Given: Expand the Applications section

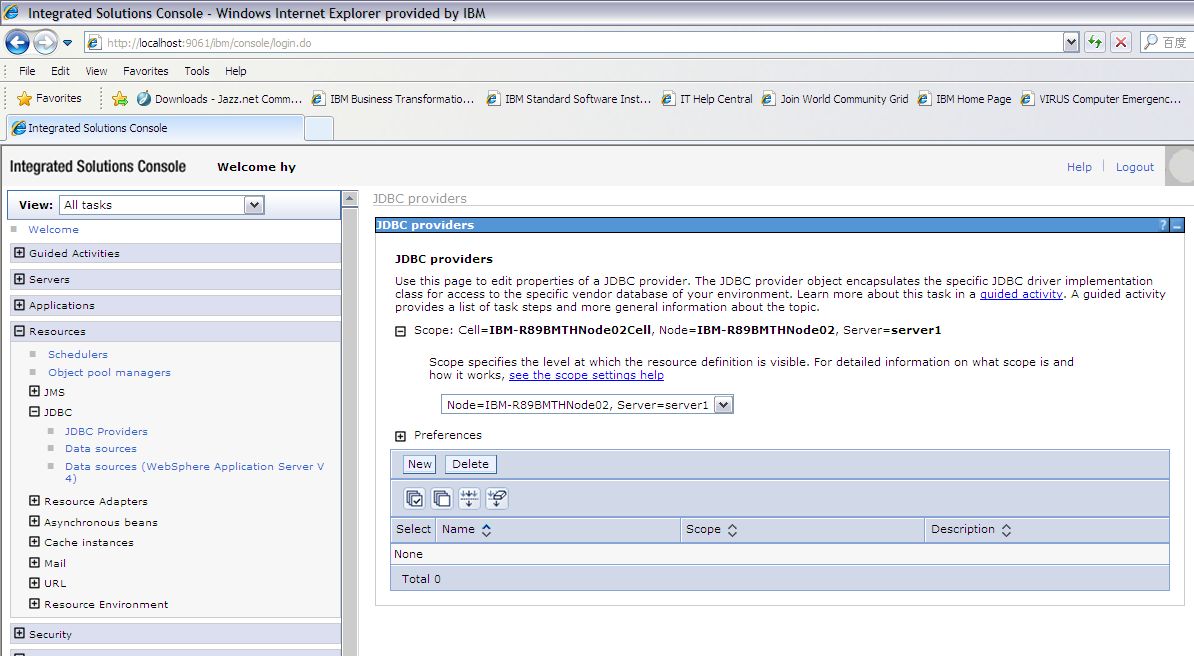Looking at the screenshot, I should click(x=20, y=305).
